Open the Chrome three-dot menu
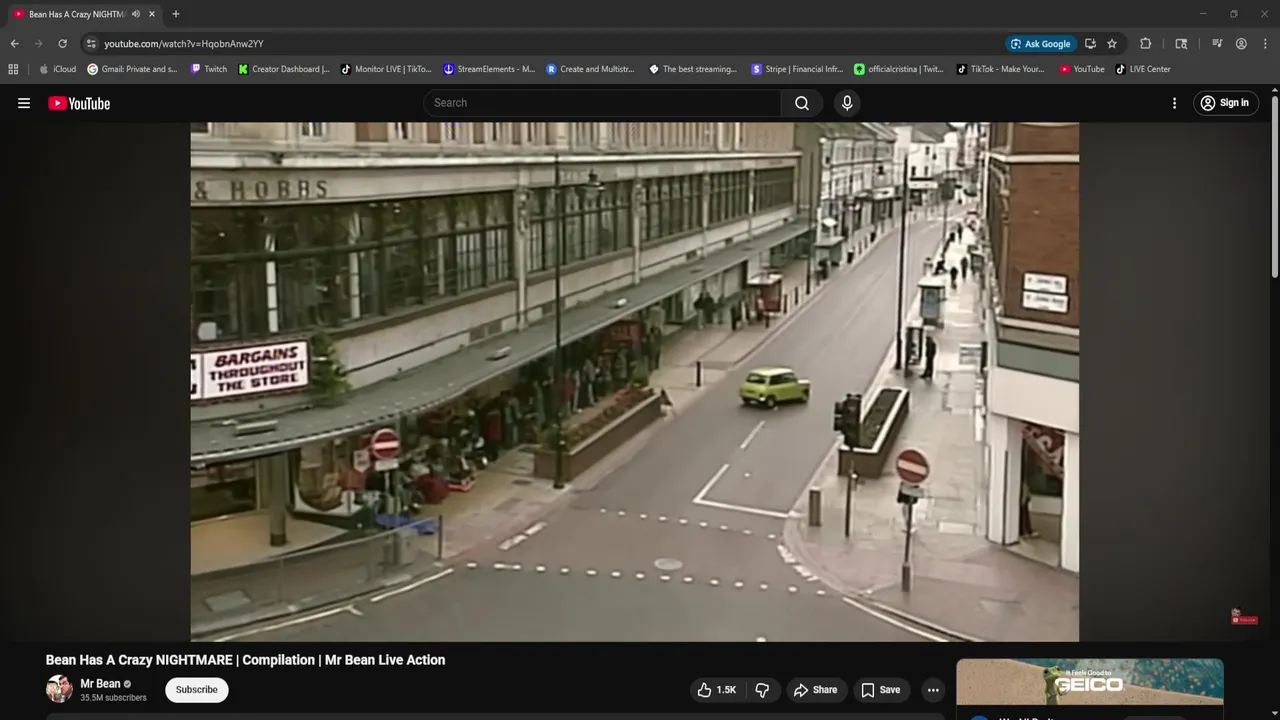 (x=1265, y=44)
